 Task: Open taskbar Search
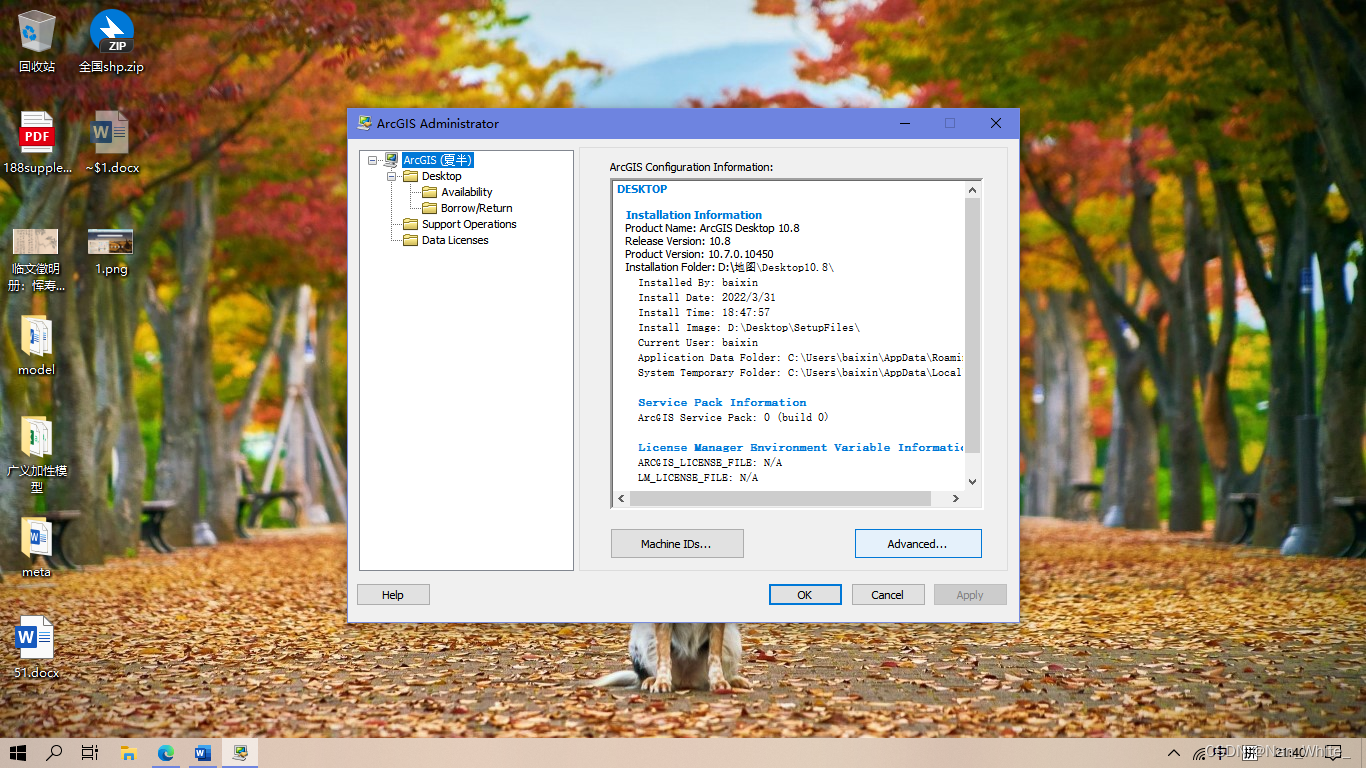54,753
